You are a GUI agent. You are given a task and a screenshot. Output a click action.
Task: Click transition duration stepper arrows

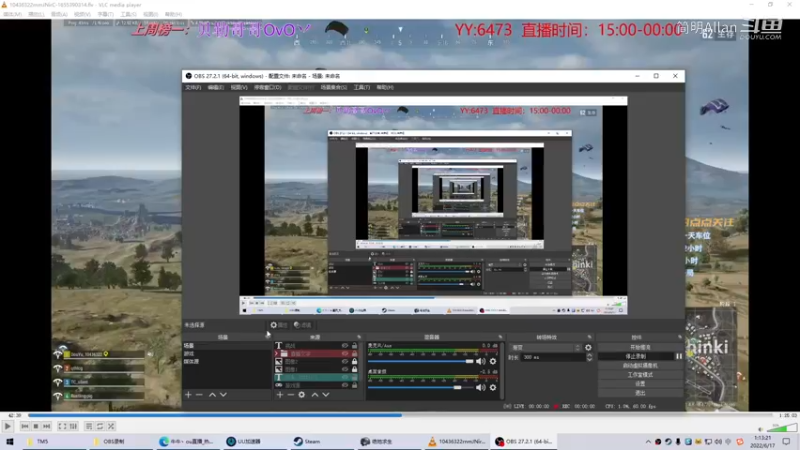(x=589, y=358)
